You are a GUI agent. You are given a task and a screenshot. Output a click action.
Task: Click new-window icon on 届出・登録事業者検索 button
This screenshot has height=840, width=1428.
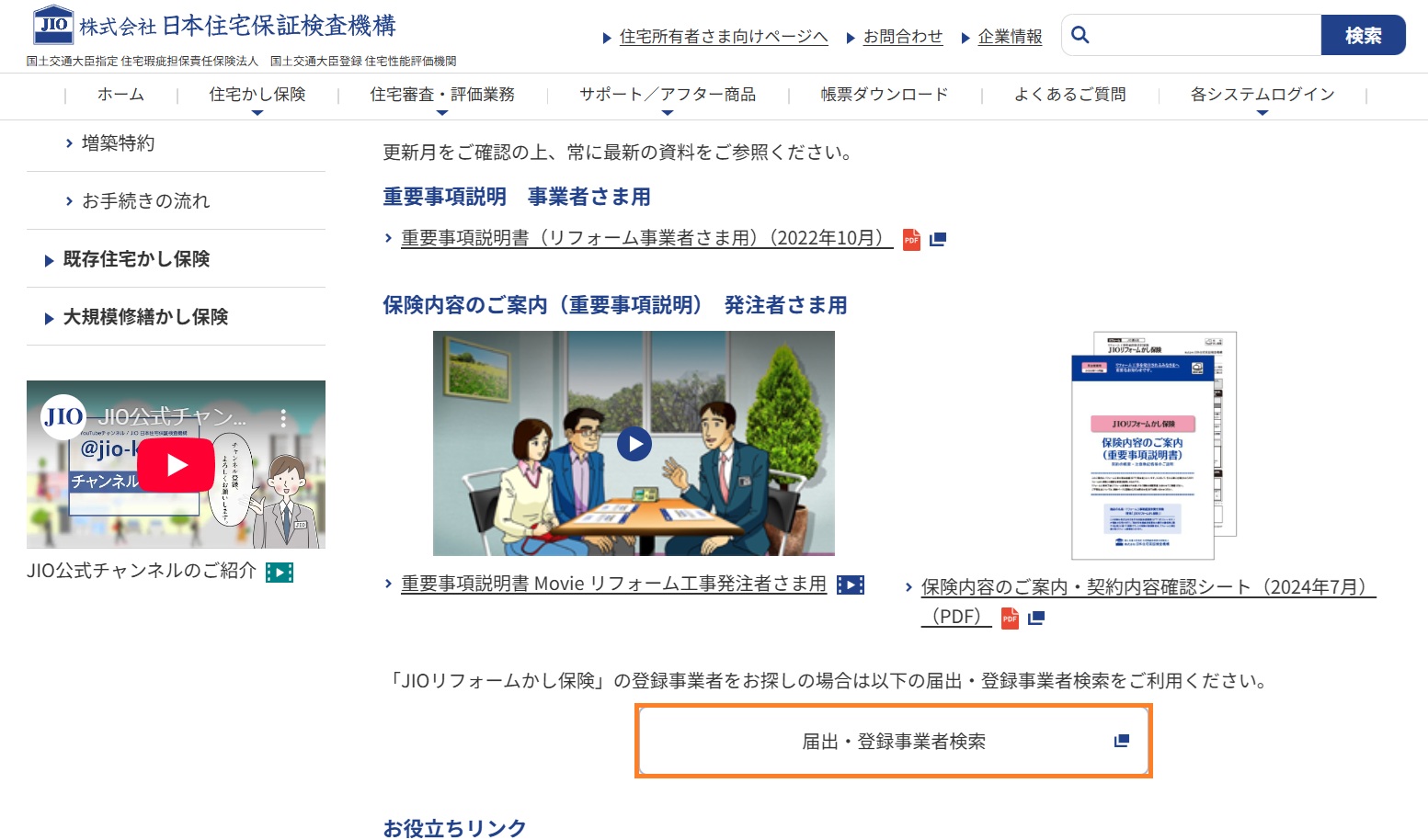pyautogui.click(x=1122, y=741)
